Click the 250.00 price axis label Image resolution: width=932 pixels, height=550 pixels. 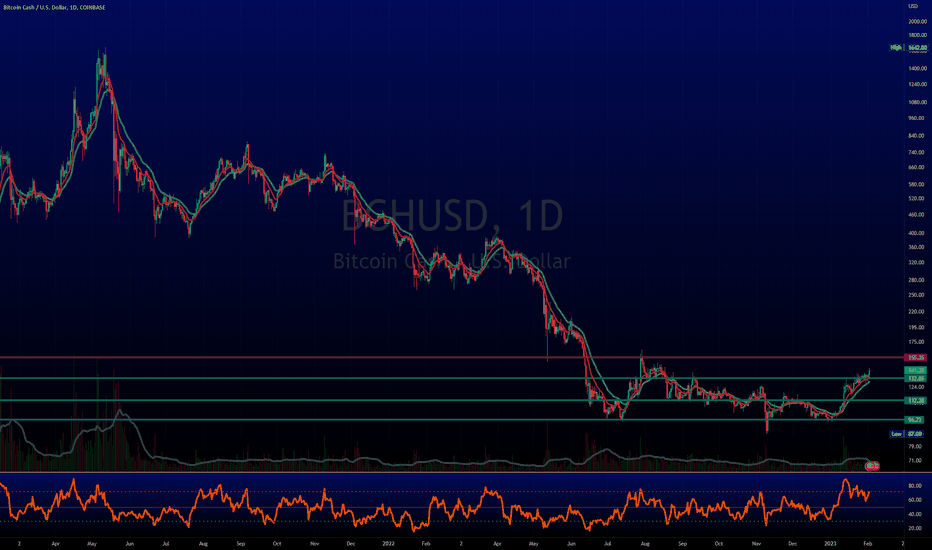tap(917, 295)
